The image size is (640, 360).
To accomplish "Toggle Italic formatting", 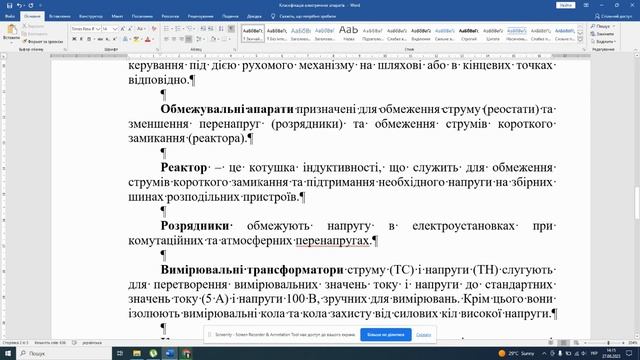I will [x=81, y=39].
